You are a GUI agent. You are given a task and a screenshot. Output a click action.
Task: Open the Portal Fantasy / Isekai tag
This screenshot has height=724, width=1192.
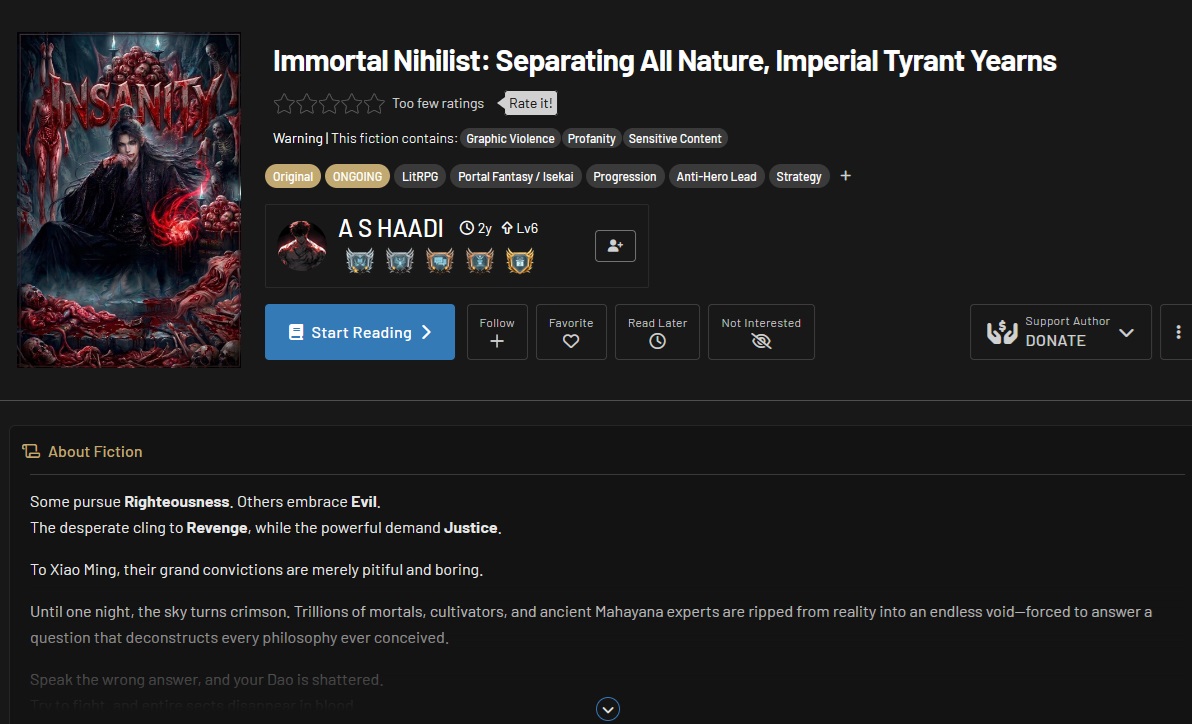tap(515, 176)
